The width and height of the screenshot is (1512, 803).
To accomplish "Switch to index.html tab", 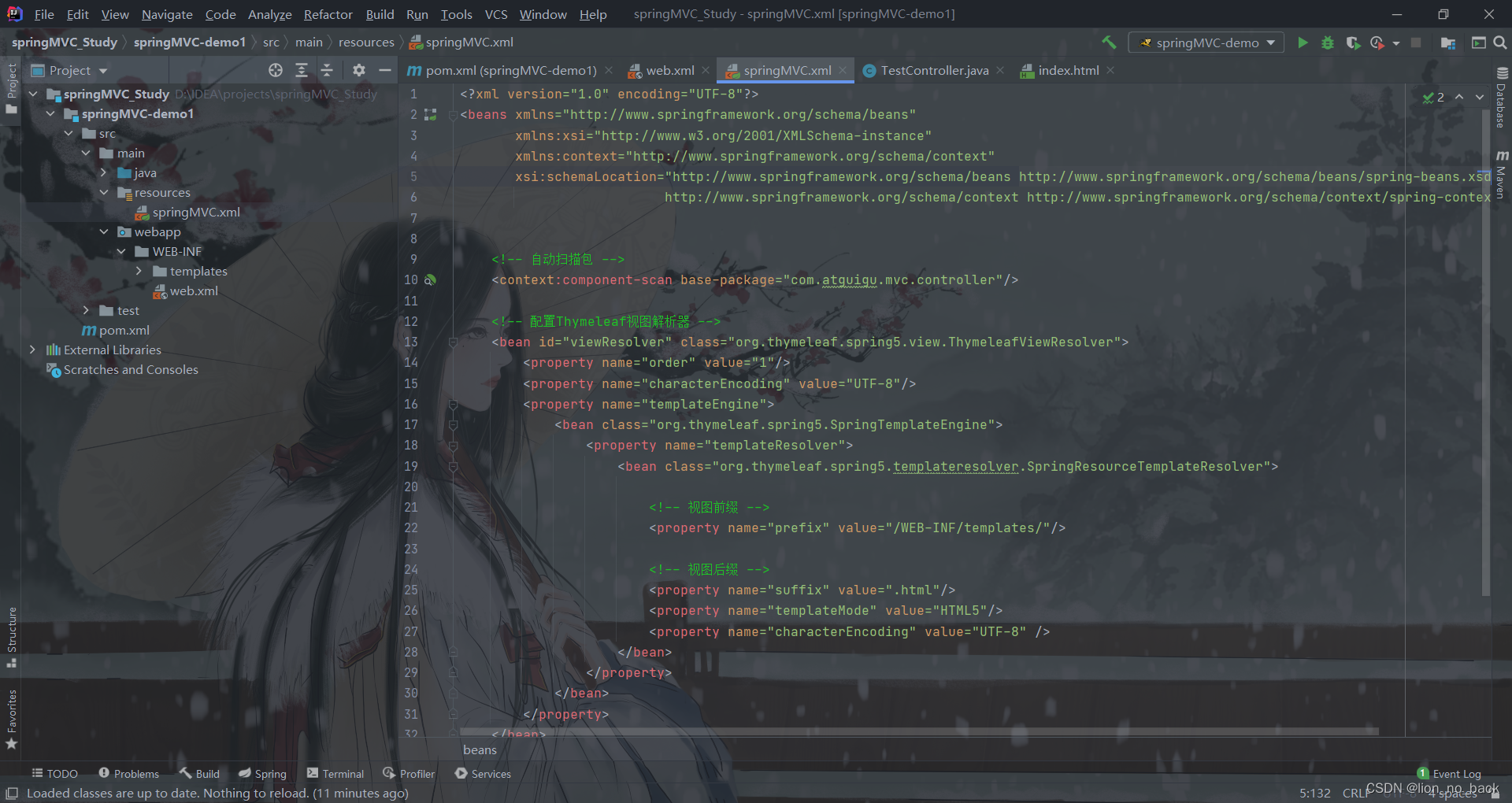I will [x=1068, y=70].
